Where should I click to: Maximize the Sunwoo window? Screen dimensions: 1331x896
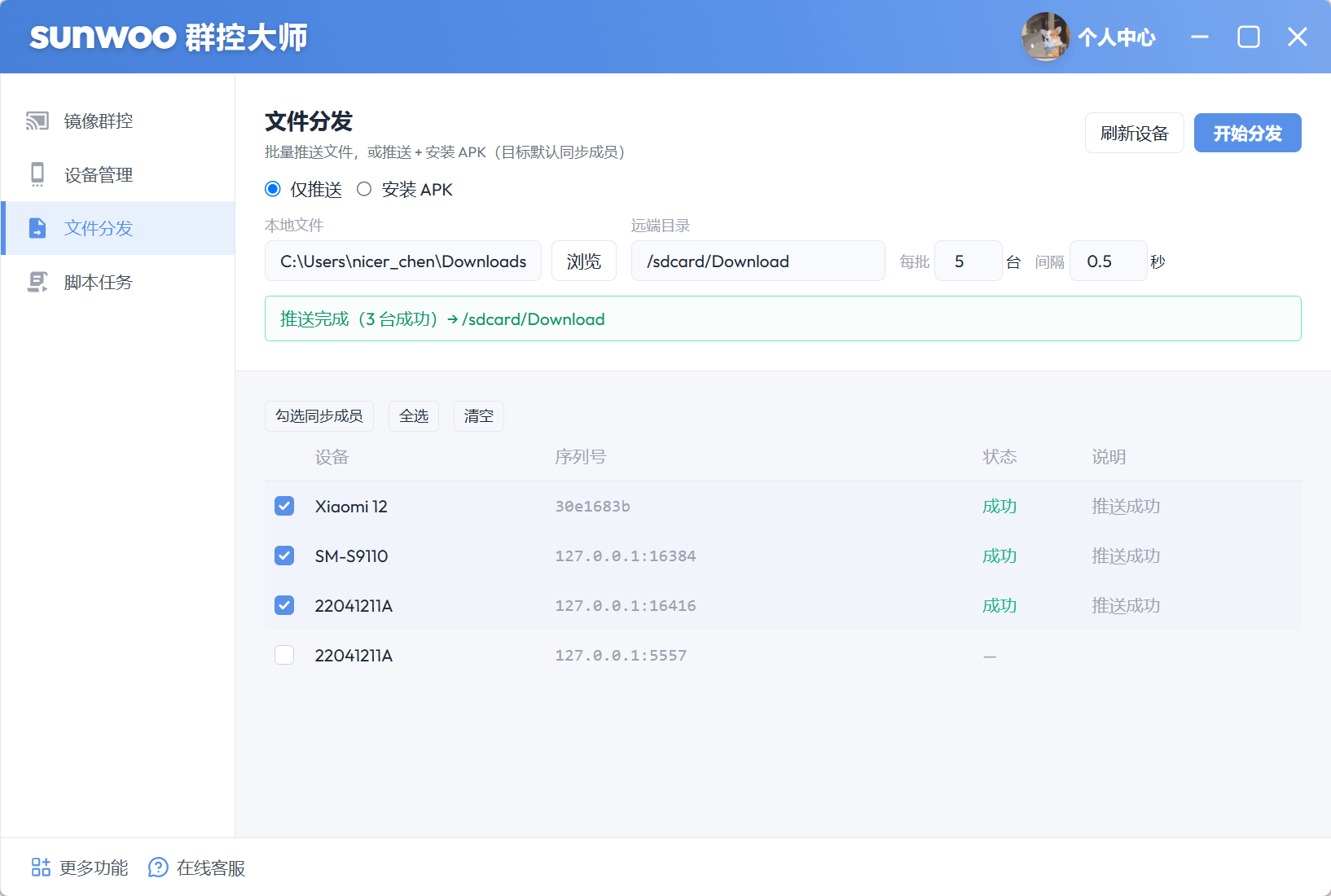coord(1248,37)
